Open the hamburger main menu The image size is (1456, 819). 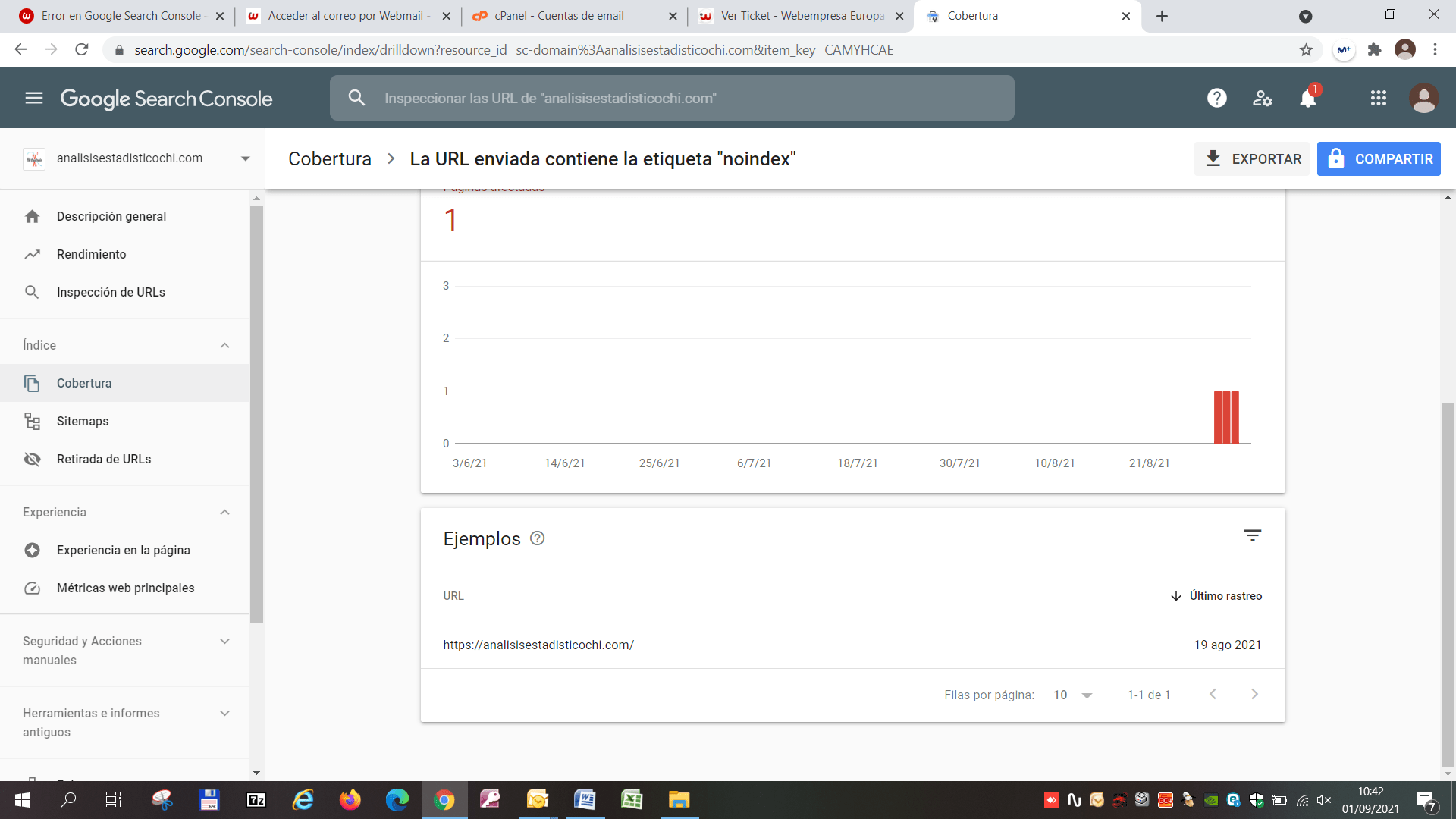[x=33, y=98]
